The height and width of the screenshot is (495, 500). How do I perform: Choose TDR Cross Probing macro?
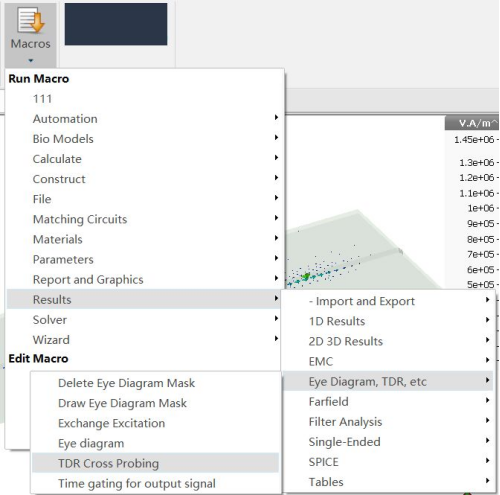point(155,463)
